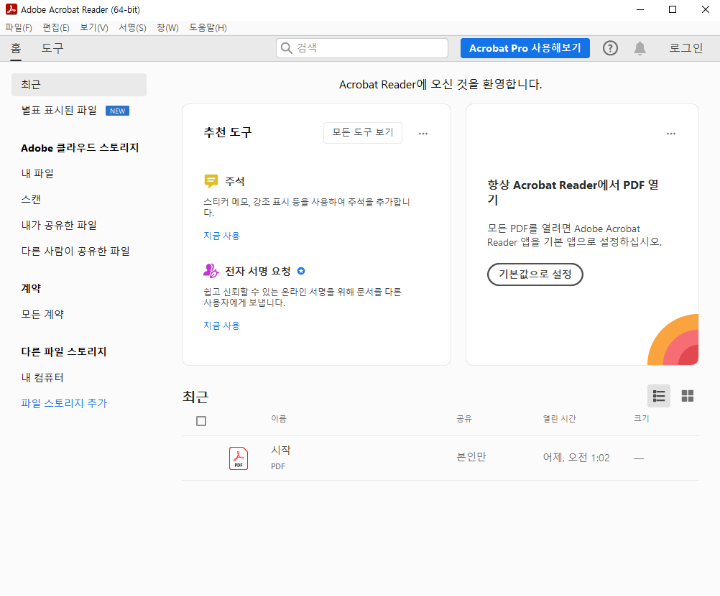Click 지금 사용 link under 주석

point(221,236)
